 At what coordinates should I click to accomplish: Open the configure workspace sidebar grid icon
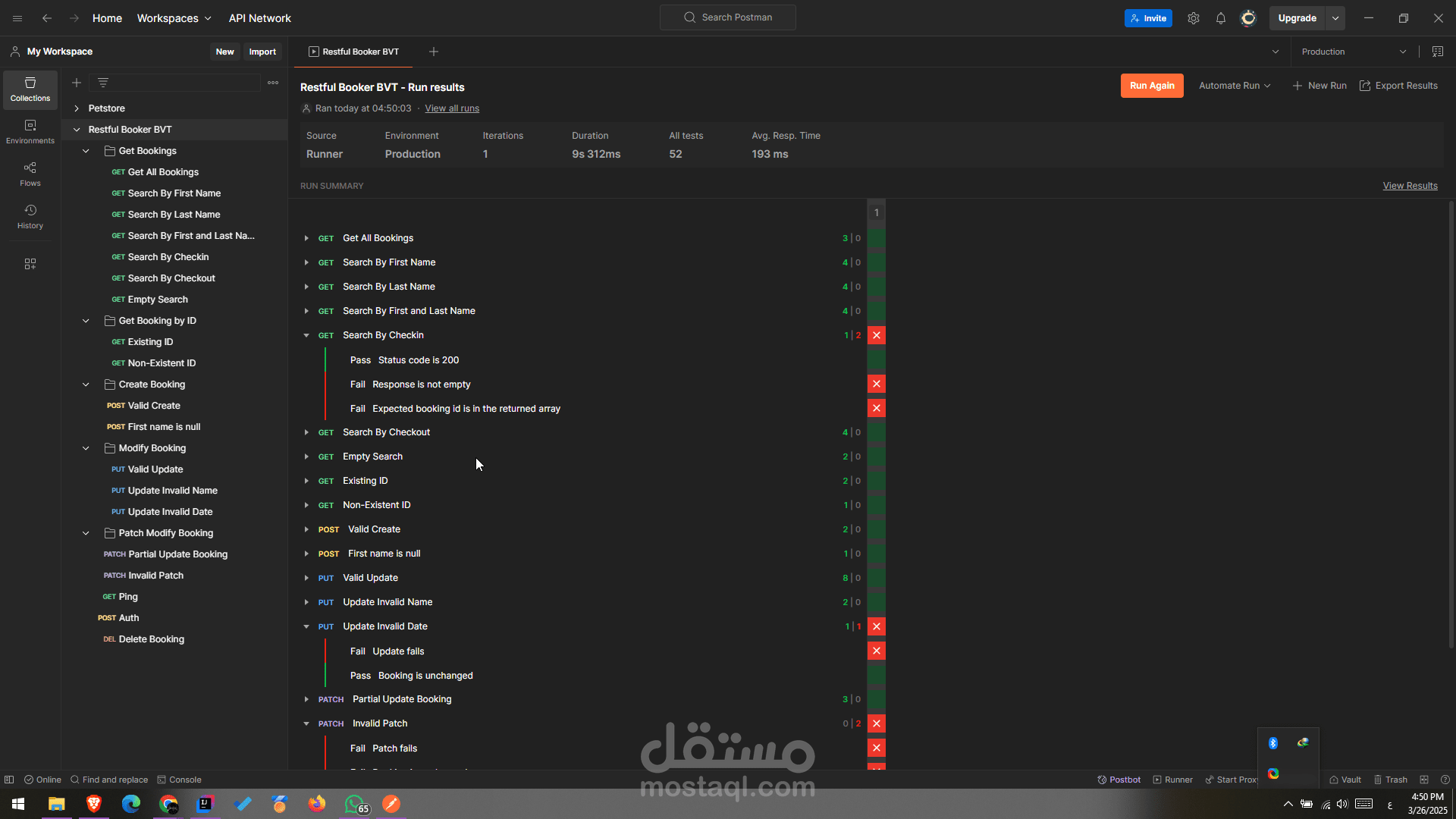30,264
